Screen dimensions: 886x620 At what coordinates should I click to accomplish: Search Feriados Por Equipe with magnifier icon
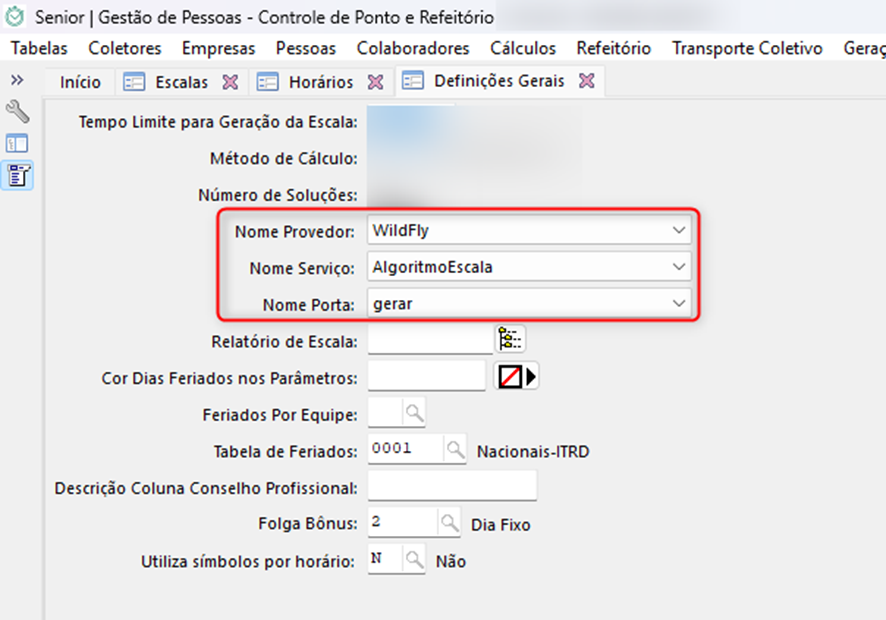click(414, 412)
